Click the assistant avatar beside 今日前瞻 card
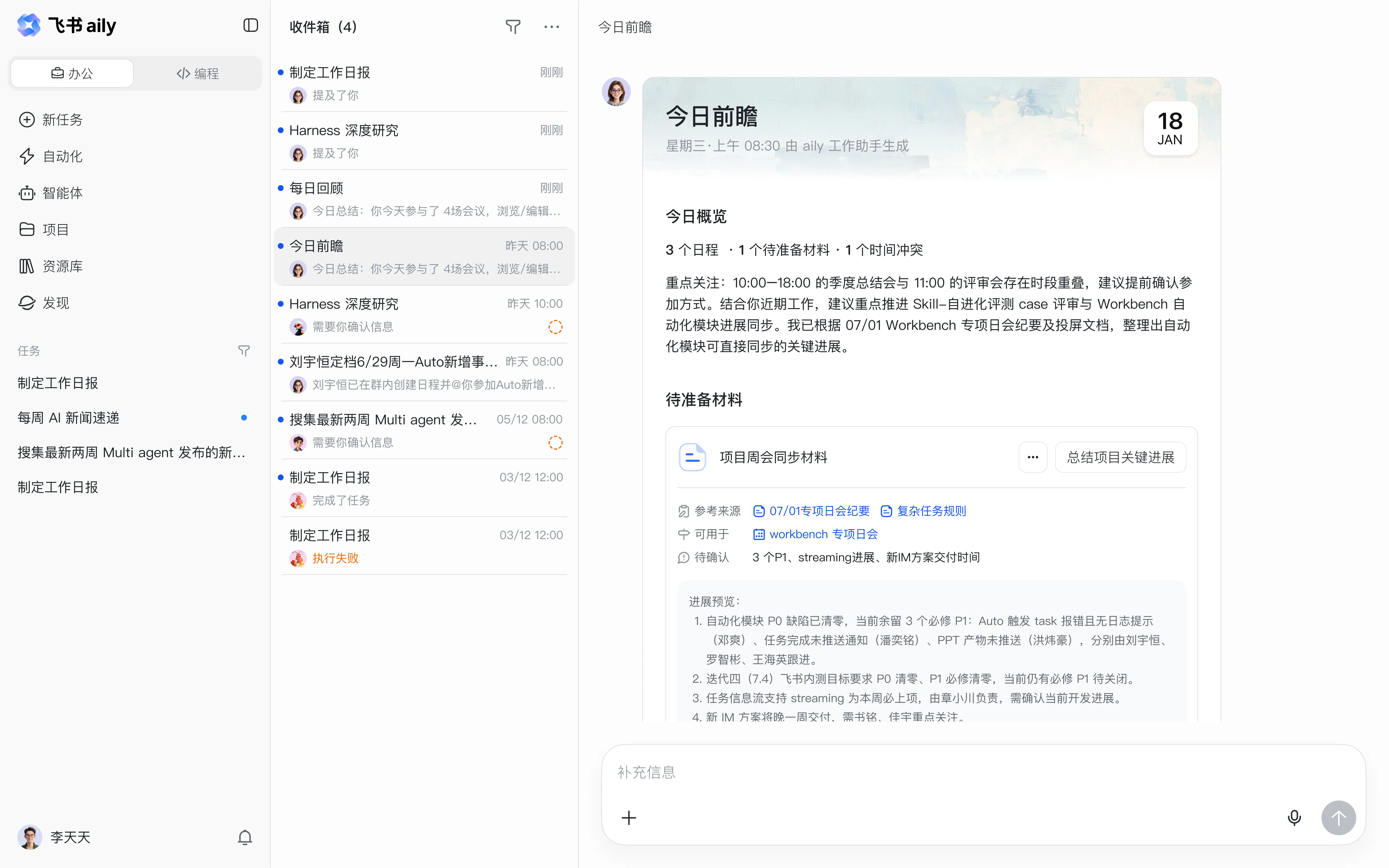The height and width of the screenshot is (868, 1389). tap(616, 92)
